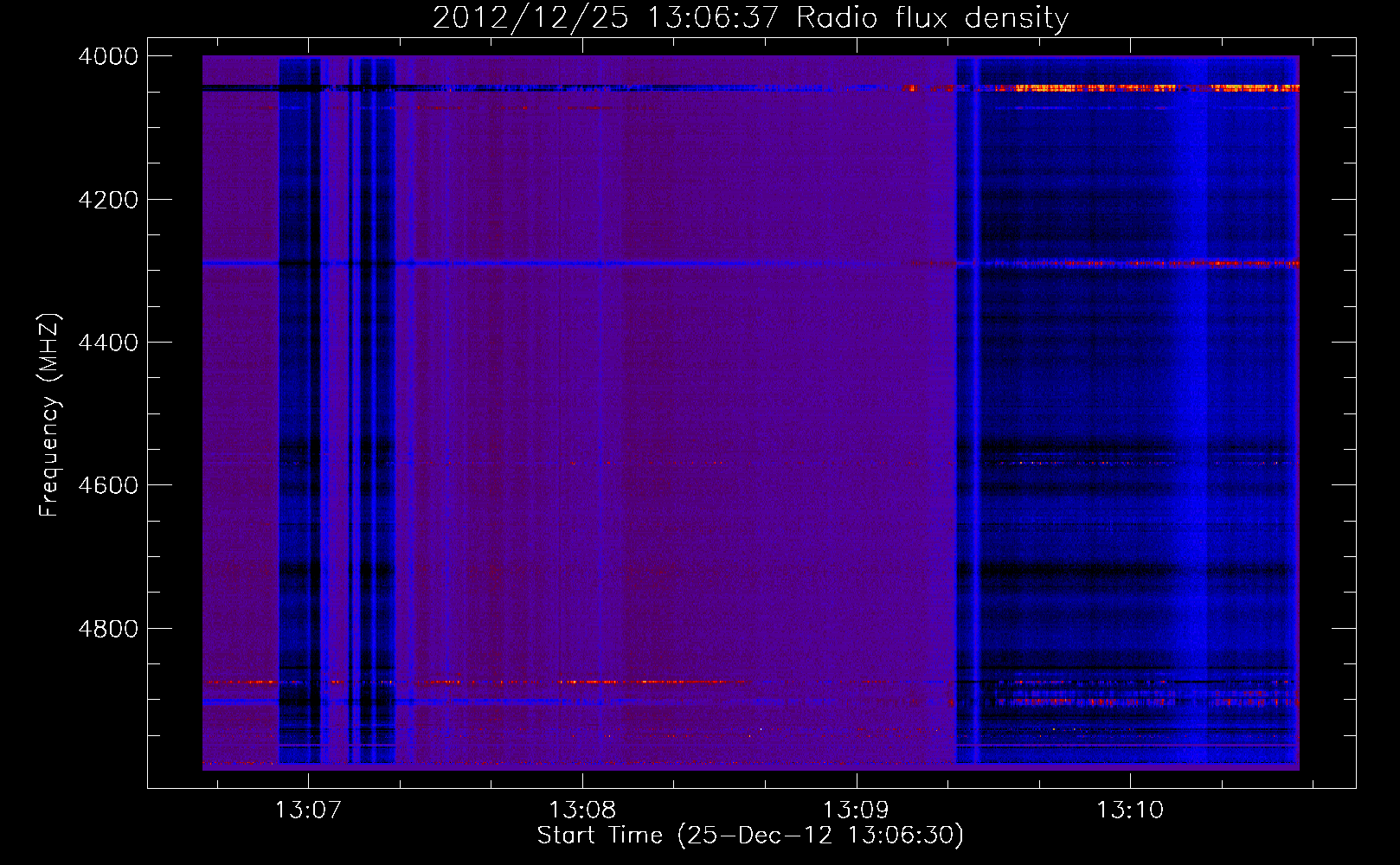Click the 13:10 time axis label

[x=1130, y=811]
